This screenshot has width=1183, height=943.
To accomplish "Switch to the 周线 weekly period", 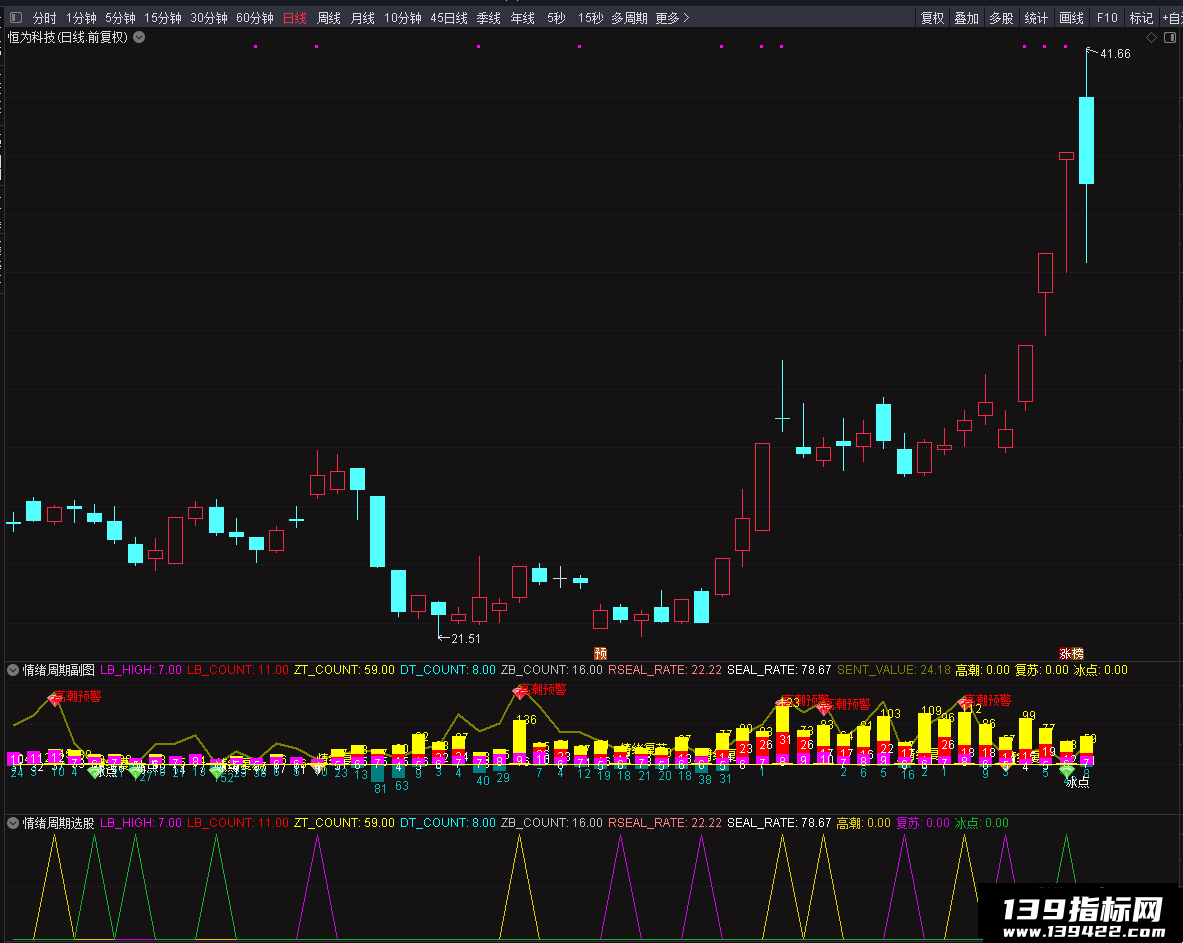I will click(x=329, y=17).
